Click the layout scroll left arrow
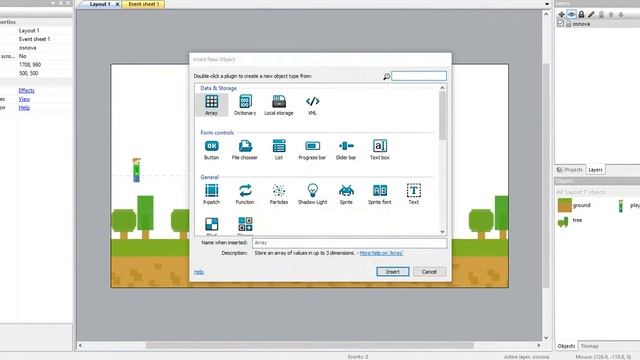The width and height of the screenshot is (640, 360). (x=80, y=345)
